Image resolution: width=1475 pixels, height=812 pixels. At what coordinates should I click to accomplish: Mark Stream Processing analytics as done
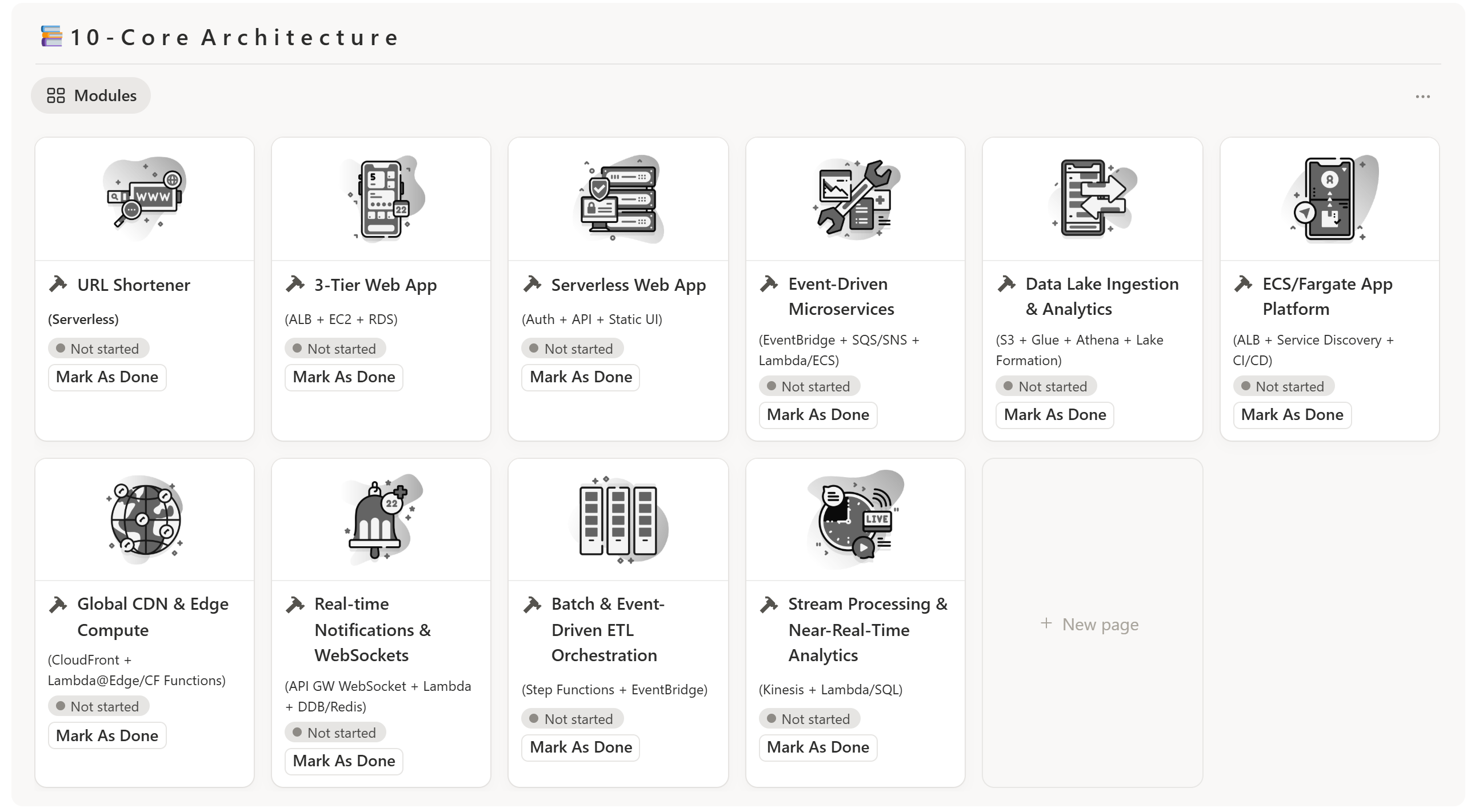pos(818,747)
